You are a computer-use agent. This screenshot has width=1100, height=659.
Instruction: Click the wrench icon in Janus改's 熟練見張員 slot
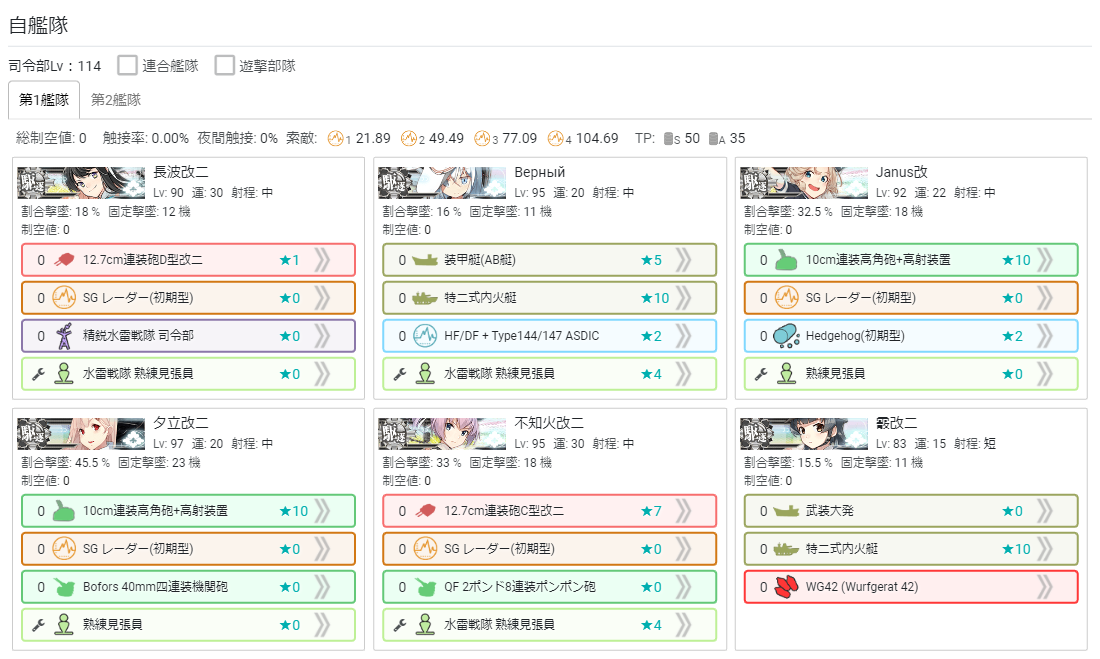pos(761,374)
